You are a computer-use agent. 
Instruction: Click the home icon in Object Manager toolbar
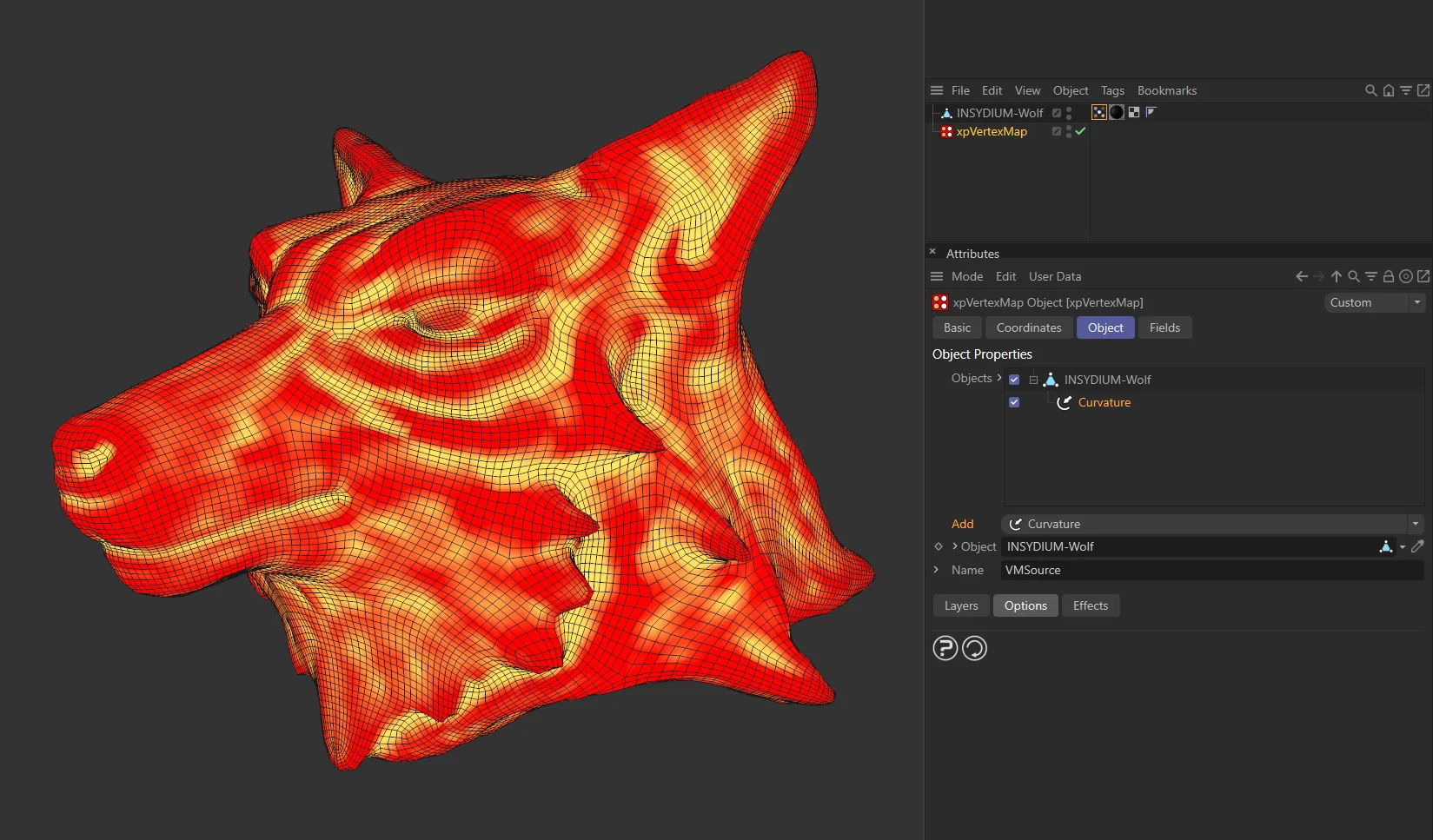(1388, 89)
